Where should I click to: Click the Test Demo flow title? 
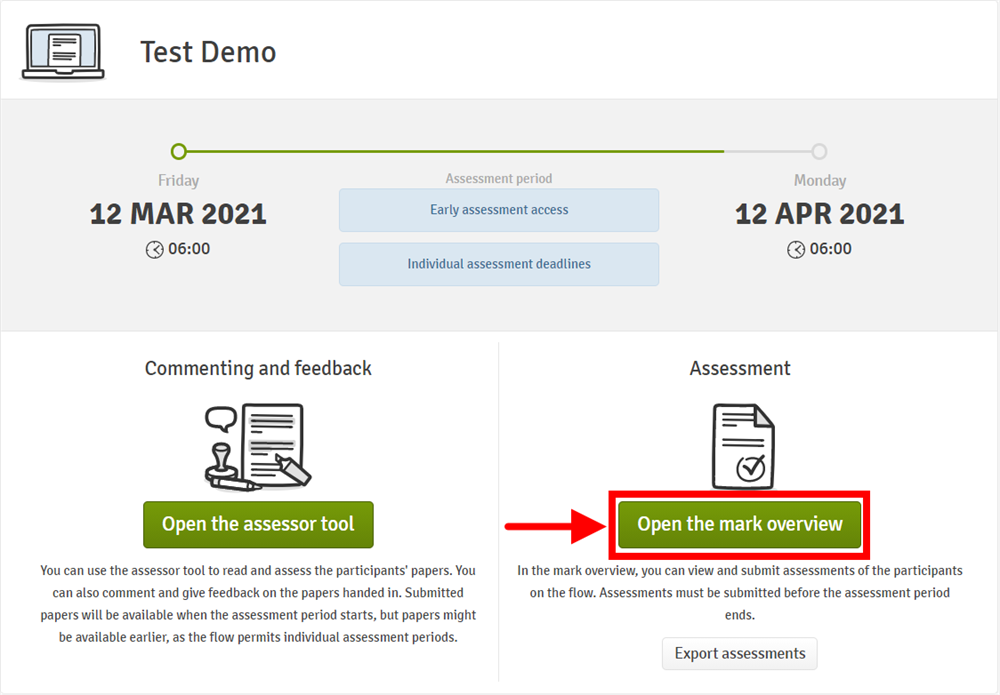tap(208, 52)
